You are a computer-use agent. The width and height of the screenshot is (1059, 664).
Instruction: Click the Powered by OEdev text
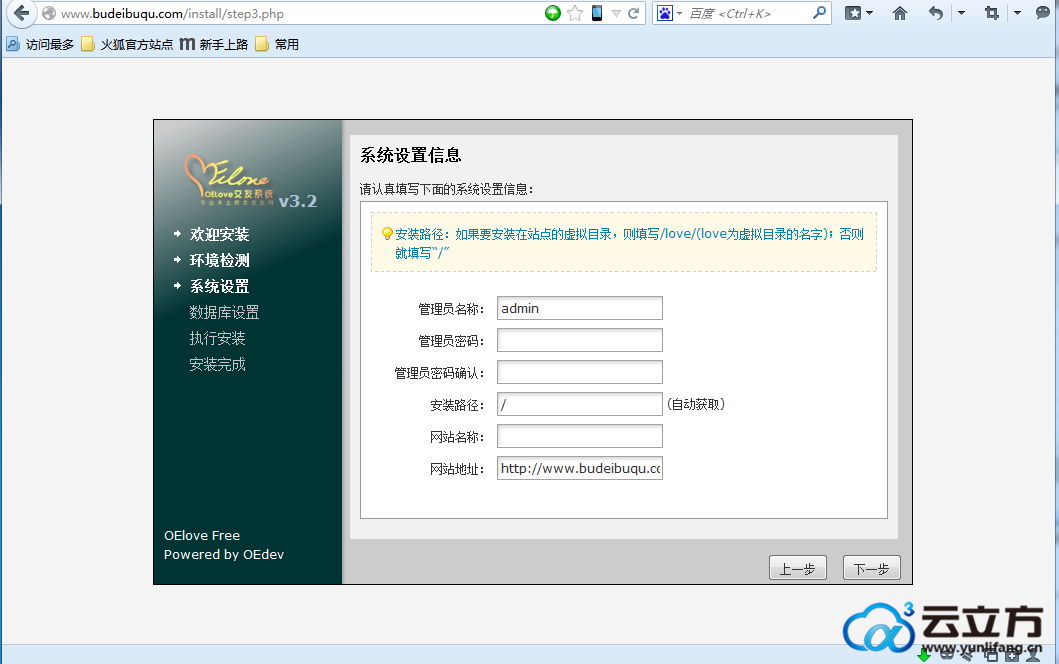point(224,555)
